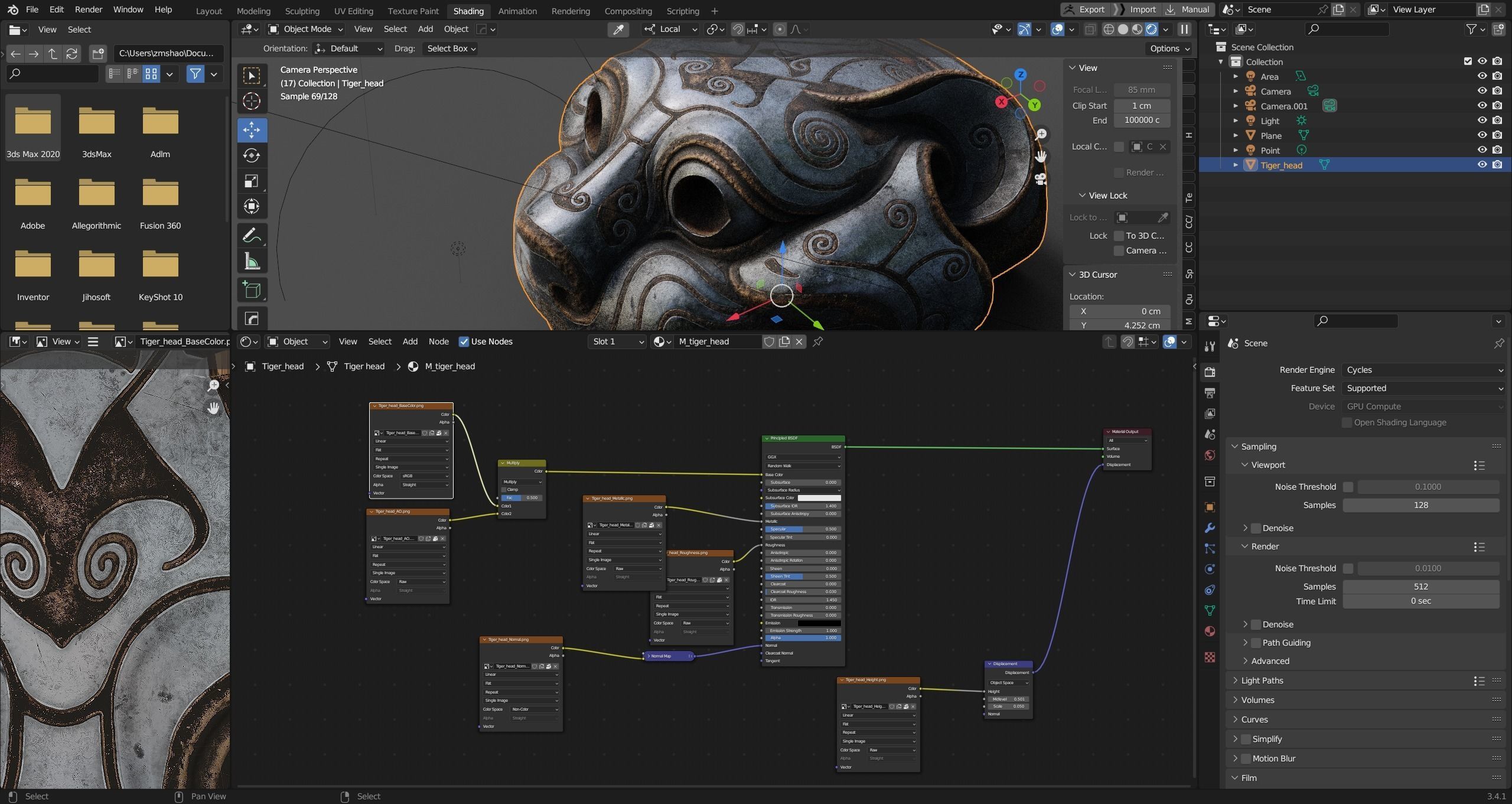The height and width of the screenshot is (804, 1512).
Task: Open Render properties tab icon
Action: coord(1210,372)
